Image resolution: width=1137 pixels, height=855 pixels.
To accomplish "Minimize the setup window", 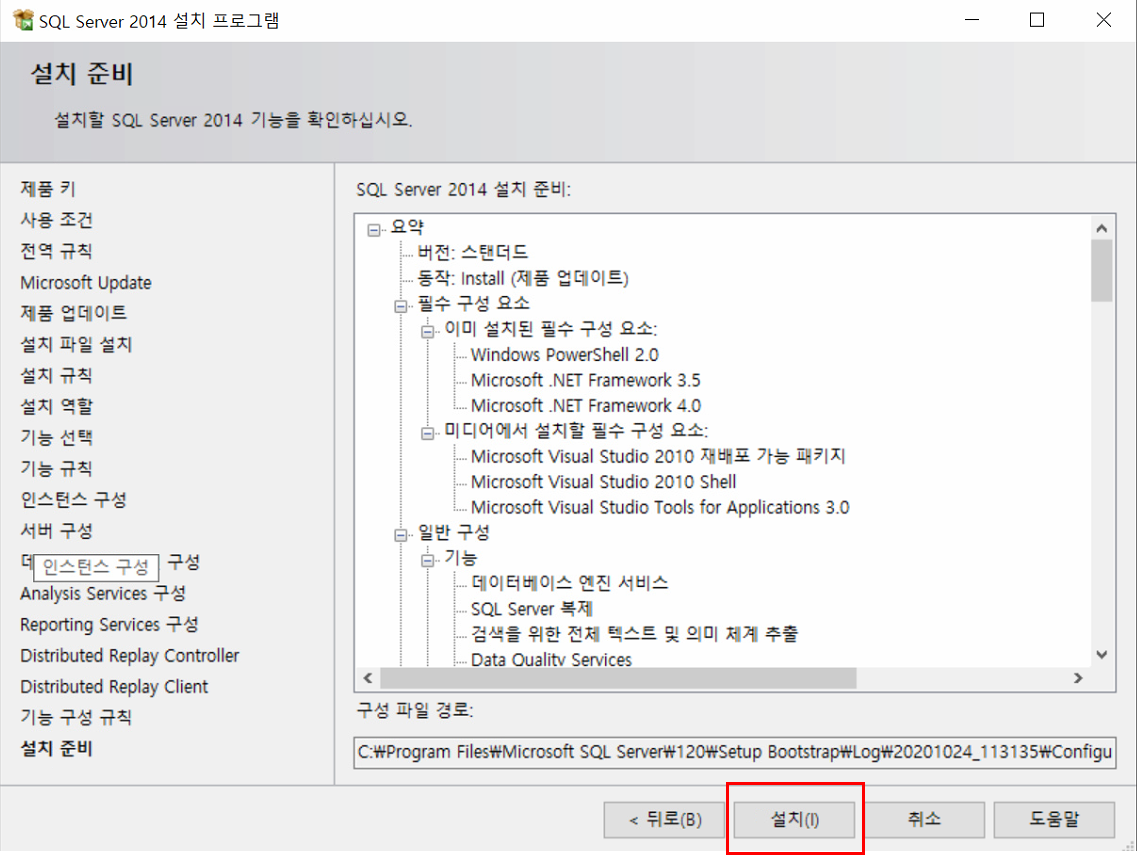I will pyautogui.click(x=972, y=20).
